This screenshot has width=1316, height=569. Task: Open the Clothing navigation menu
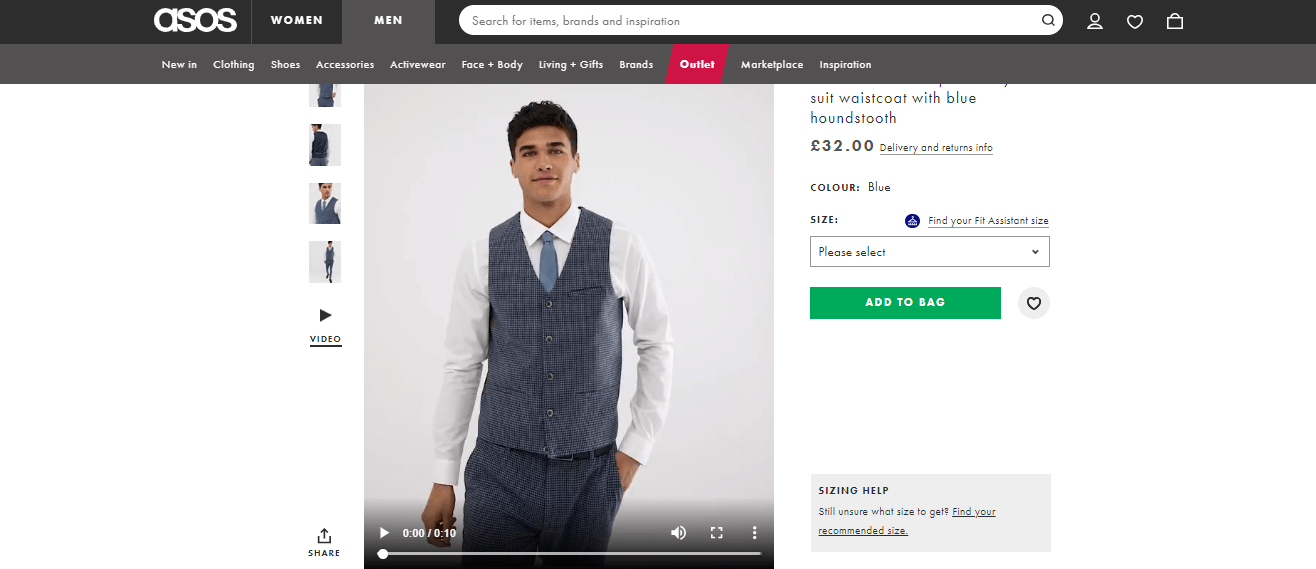coord(234,65)
